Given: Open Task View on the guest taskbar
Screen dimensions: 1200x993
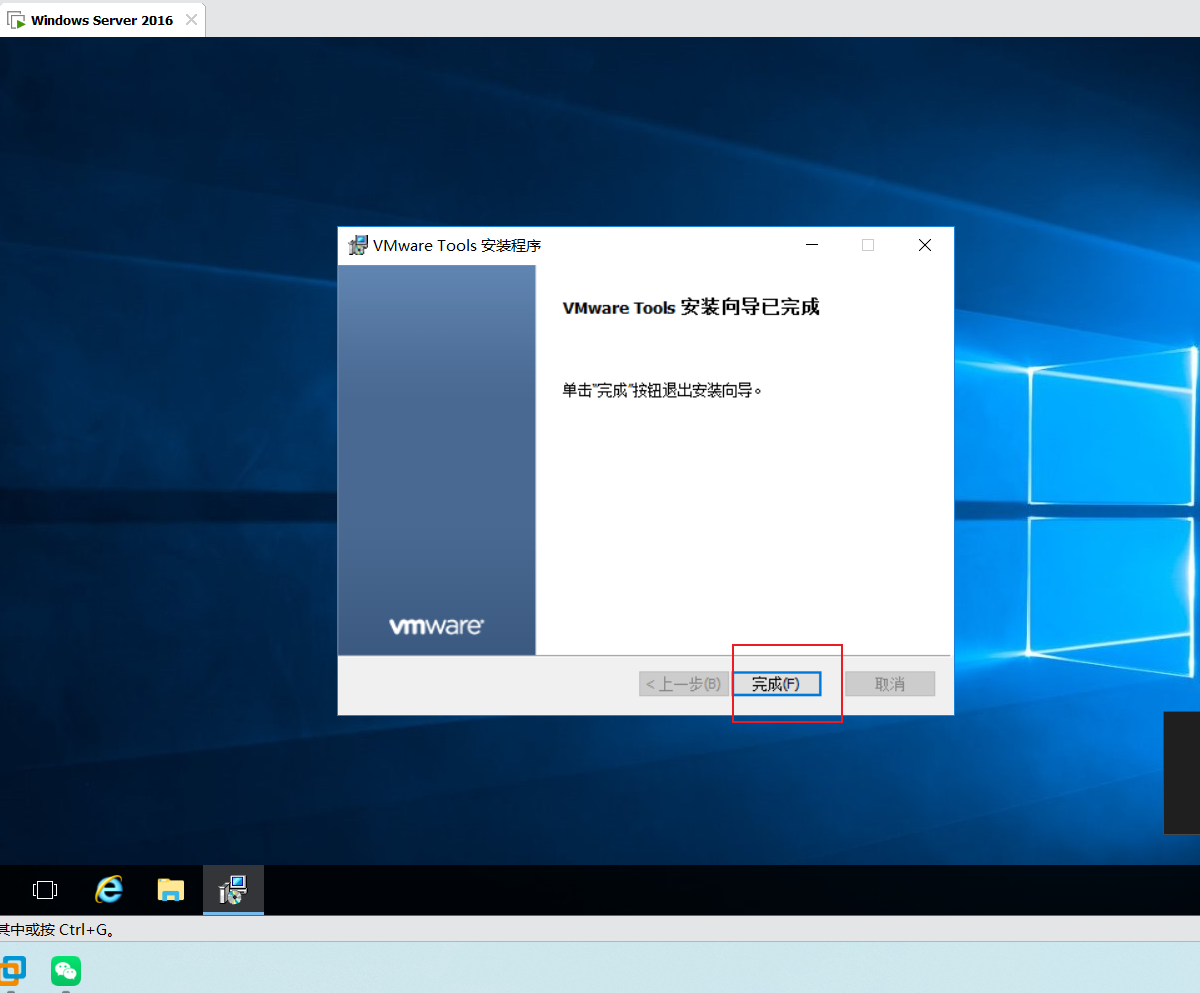Looking at the screenshot, I should (45, 890).
